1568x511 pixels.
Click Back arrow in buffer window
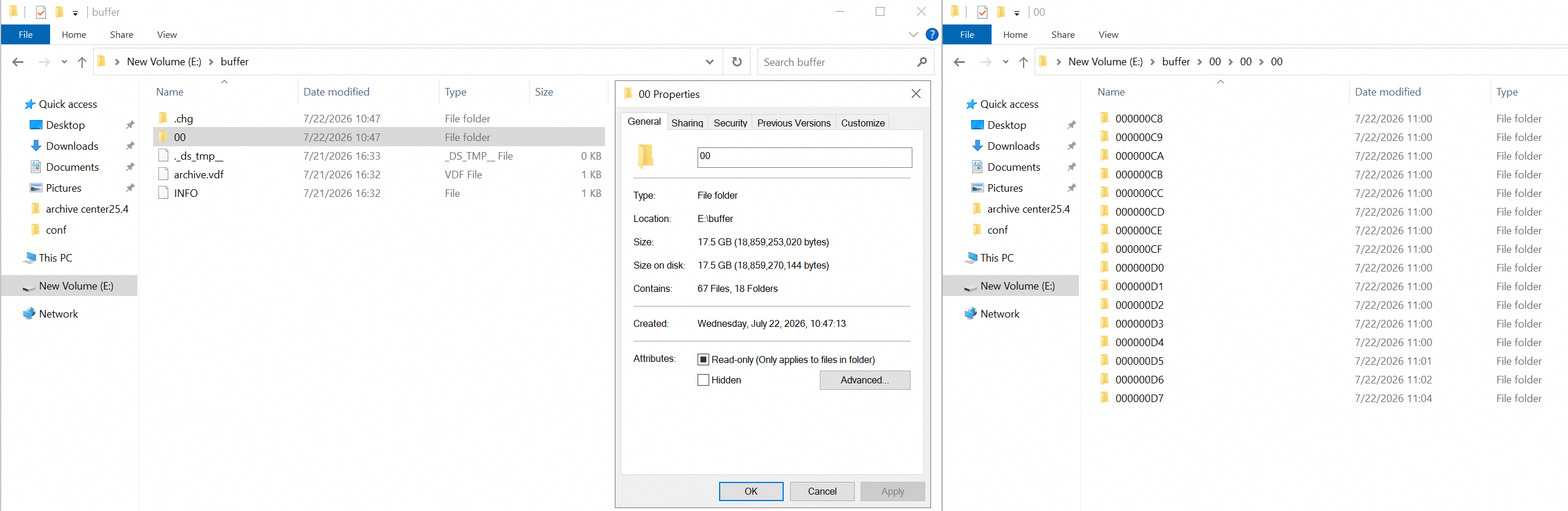17,62
